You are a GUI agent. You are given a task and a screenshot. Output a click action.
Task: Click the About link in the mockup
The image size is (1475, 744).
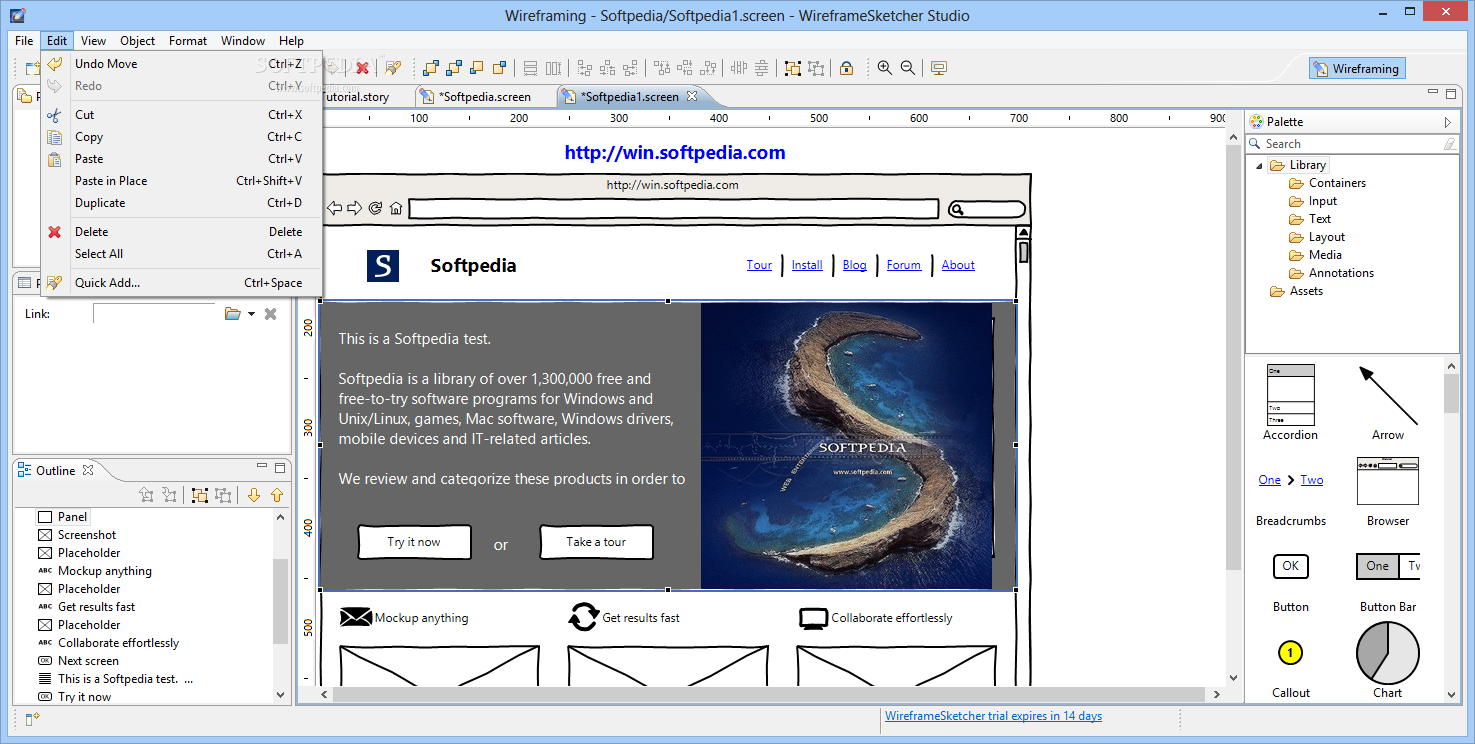[958, 265]
